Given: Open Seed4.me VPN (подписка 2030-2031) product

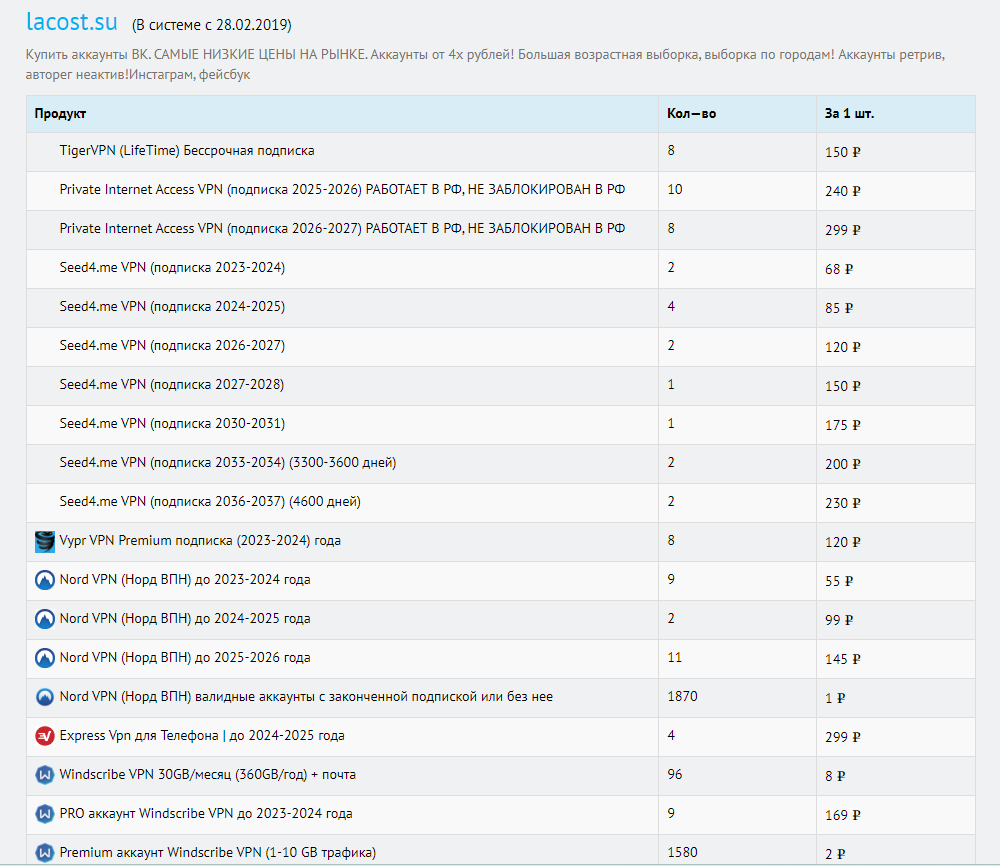Looking at the screenshot, I should coord(172,423).
